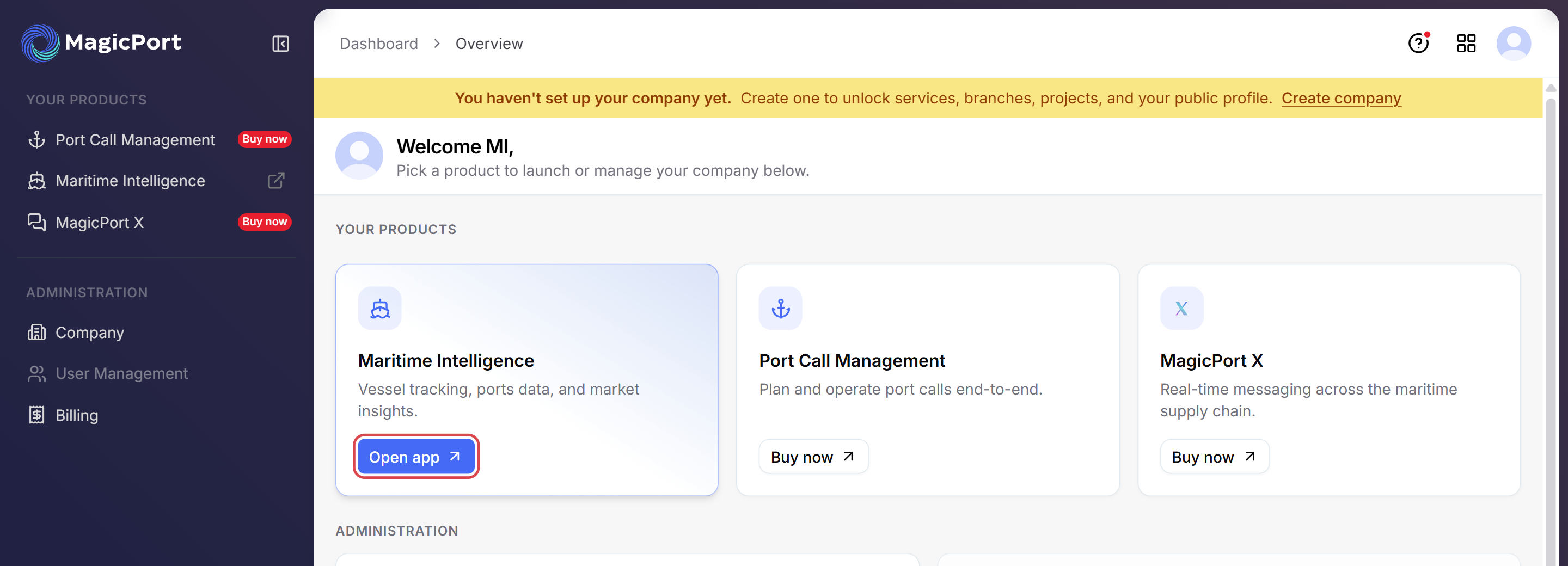Click Buy now on MagicPort X card
Image resolution: width=1568 pixels, height=566 pixels.
pyautogui.click(x=1214, y=457)
